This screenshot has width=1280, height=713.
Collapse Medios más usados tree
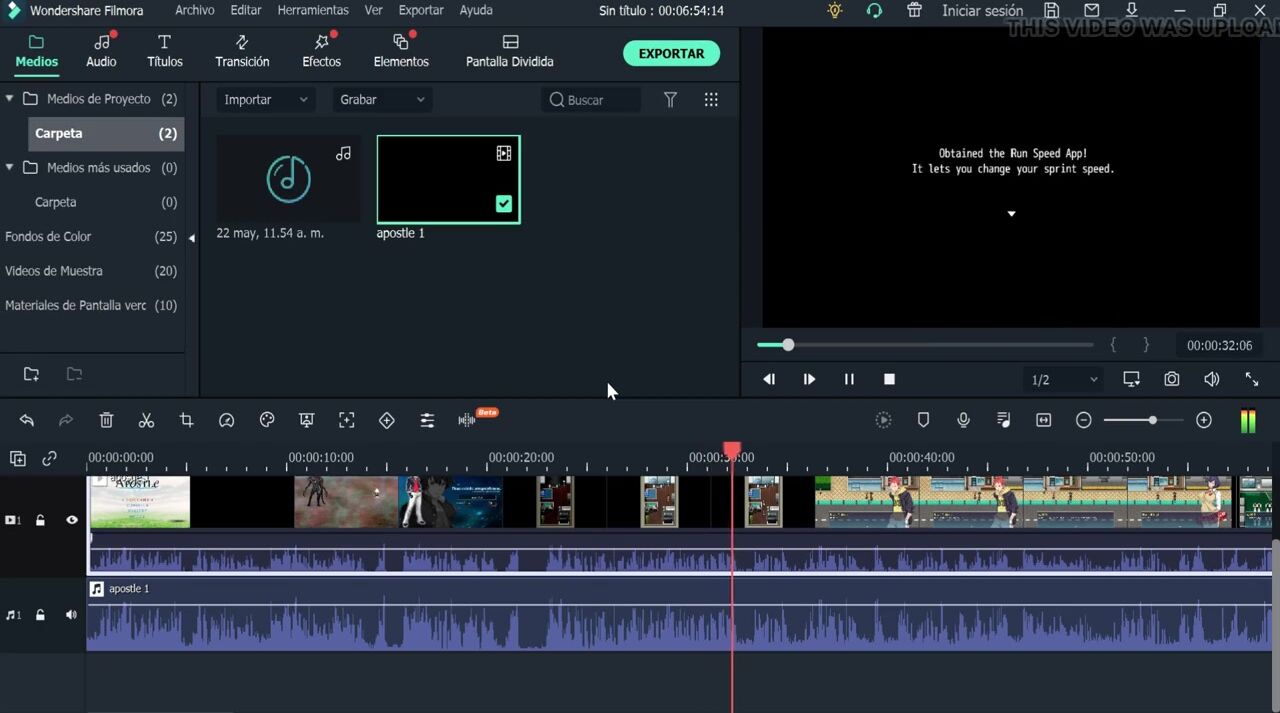[x=9, y=167]
